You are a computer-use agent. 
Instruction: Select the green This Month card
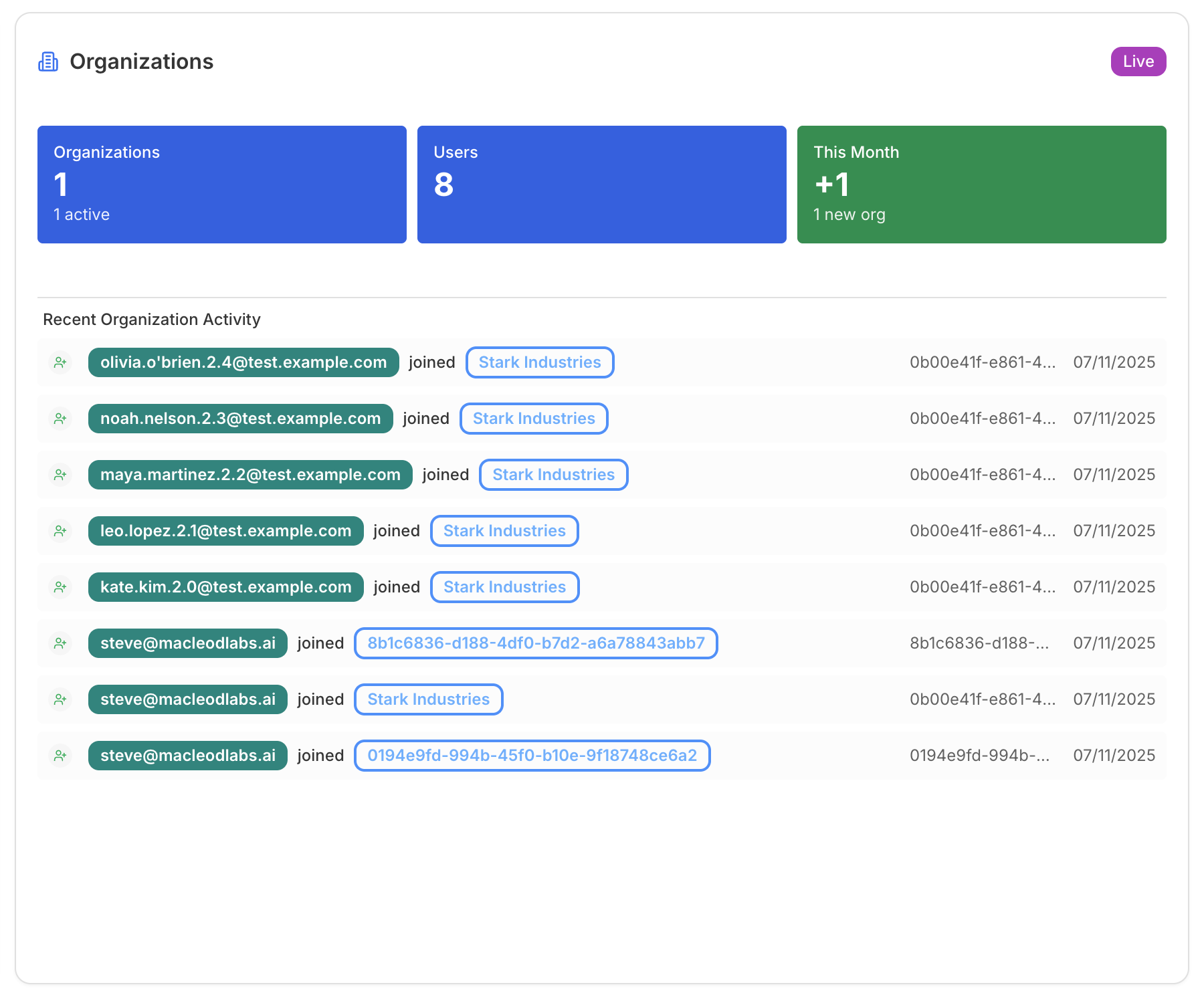point(981,185)
